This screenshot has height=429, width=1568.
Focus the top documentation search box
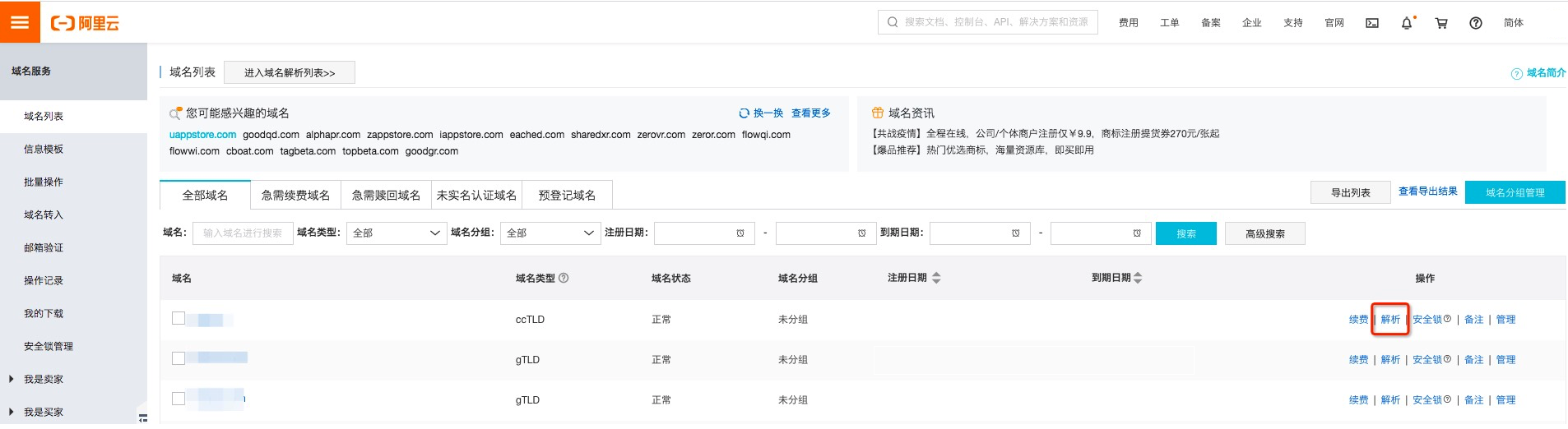click(987, 22)
